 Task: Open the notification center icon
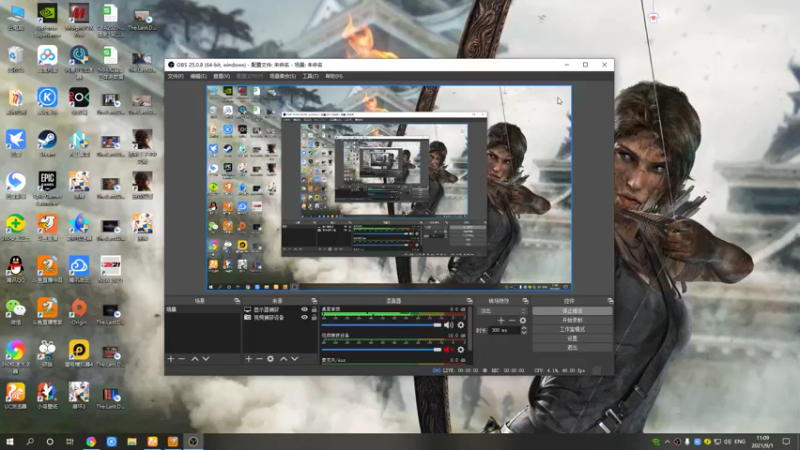786,441
